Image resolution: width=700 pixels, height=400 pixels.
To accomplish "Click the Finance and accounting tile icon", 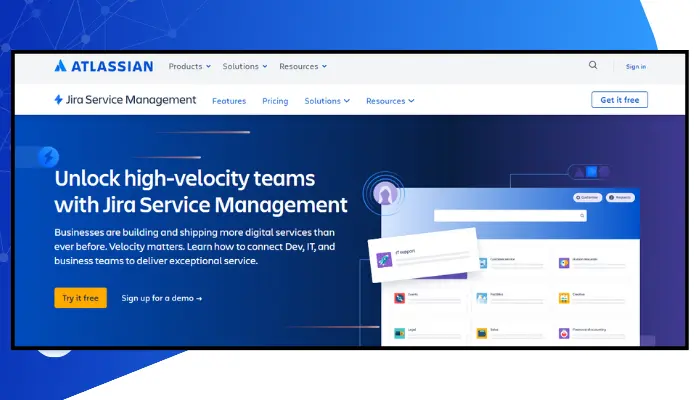I will [564, 333].
